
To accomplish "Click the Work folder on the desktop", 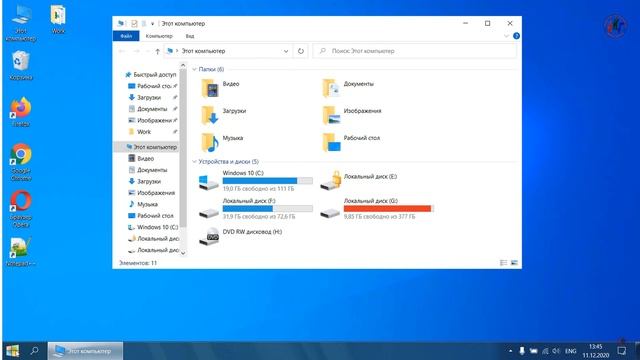I will tap(58, 19).
